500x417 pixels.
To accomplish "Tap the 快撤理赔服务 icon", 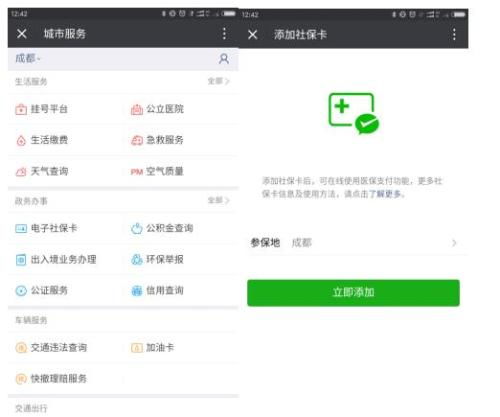I will coord(21,379).
